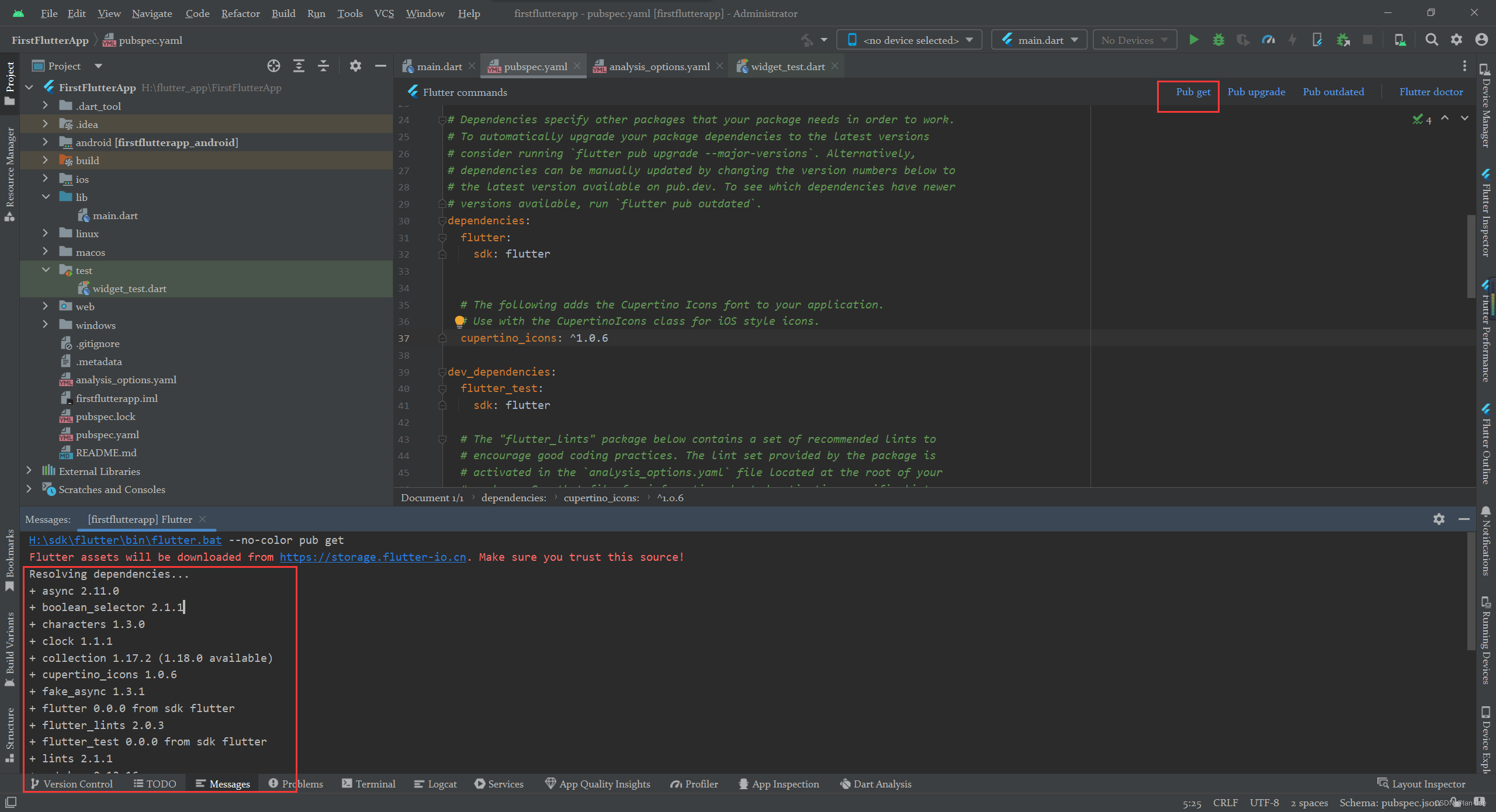Start a debug session with the bug icon

(1218, 39)
